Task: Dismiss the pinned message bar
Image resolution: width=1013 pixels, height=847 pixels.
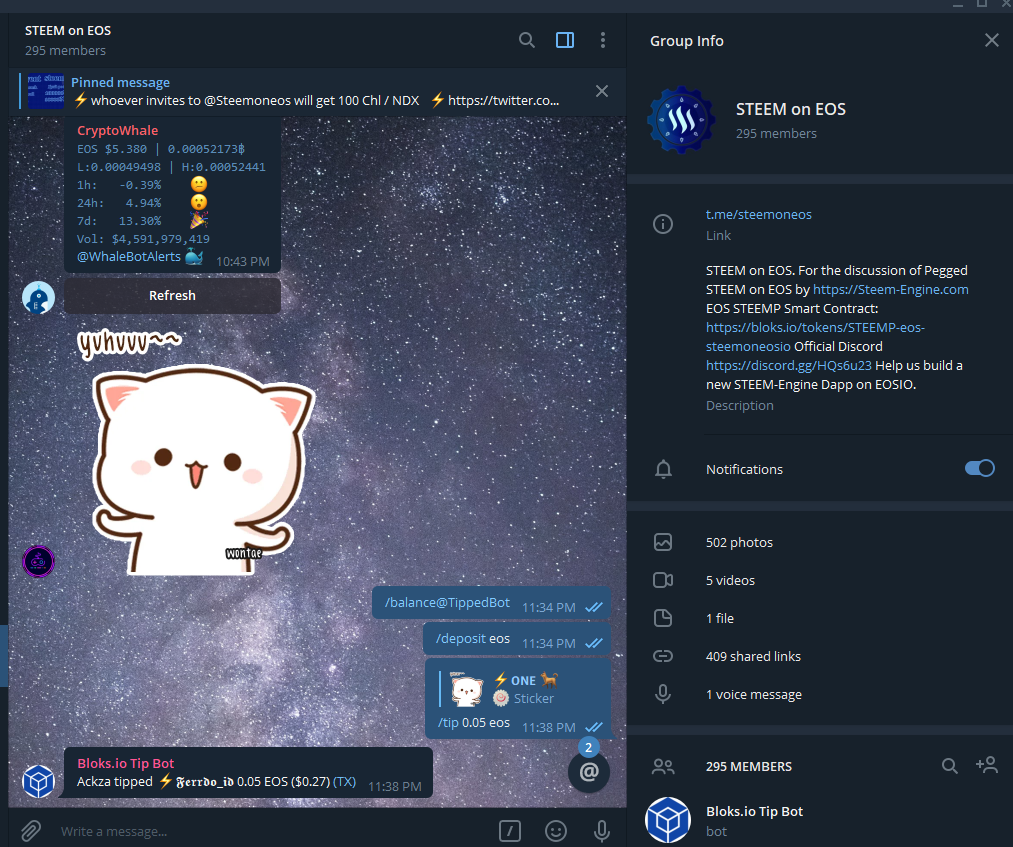Action: click(601, 91)
